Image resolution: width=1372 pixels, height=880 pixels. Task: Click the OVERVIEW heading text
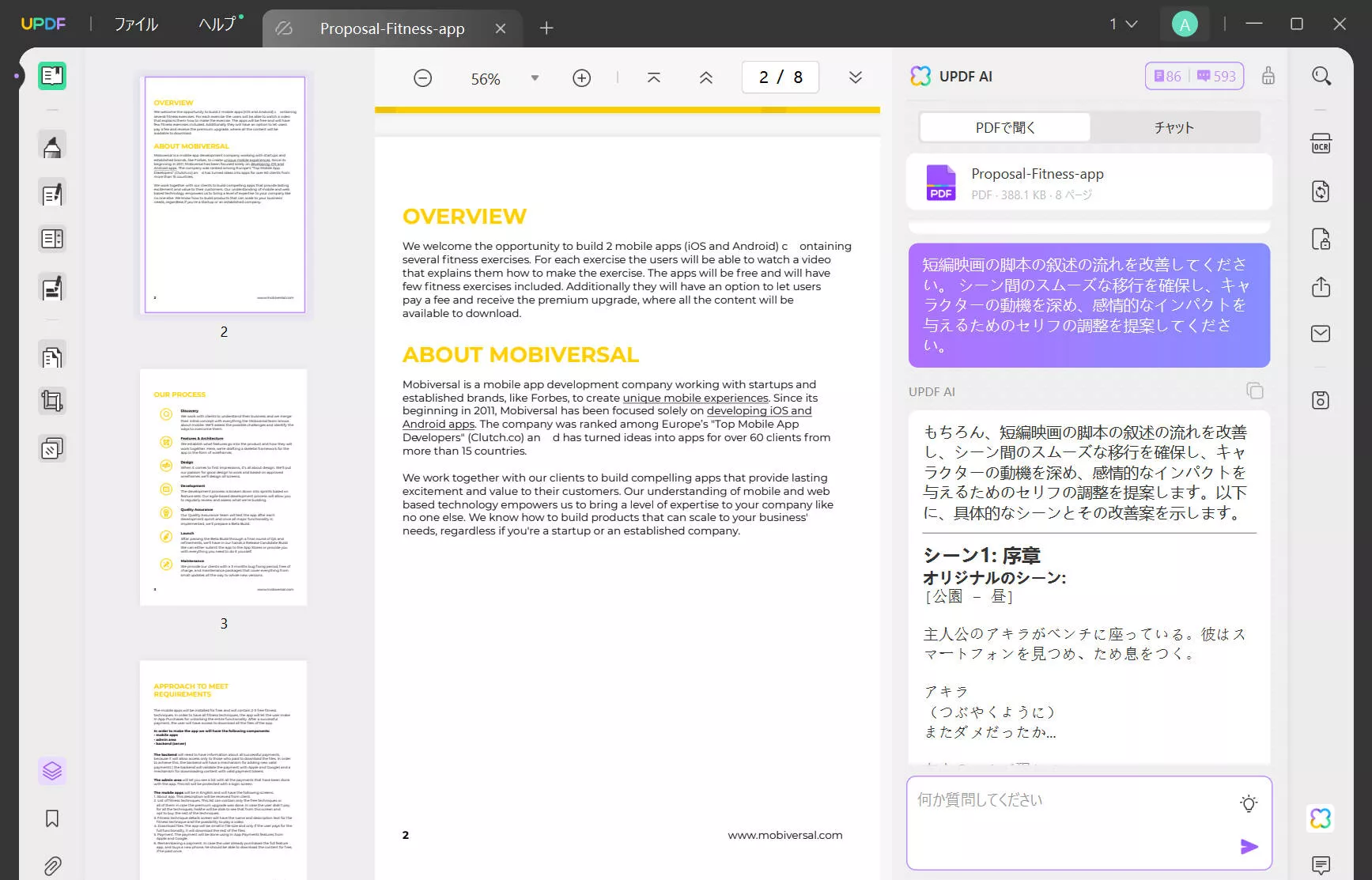point(464,217)
